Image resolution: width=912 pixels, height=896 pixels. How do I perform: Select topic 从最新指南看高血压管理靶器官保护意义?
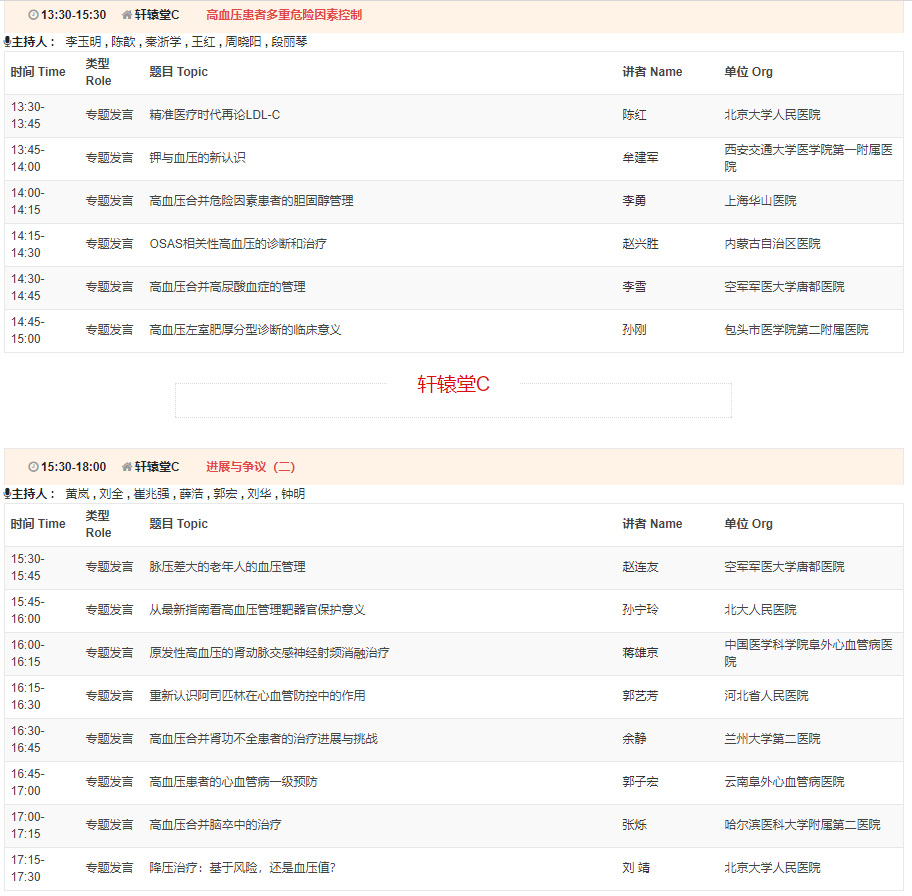(x=257, y=610)
